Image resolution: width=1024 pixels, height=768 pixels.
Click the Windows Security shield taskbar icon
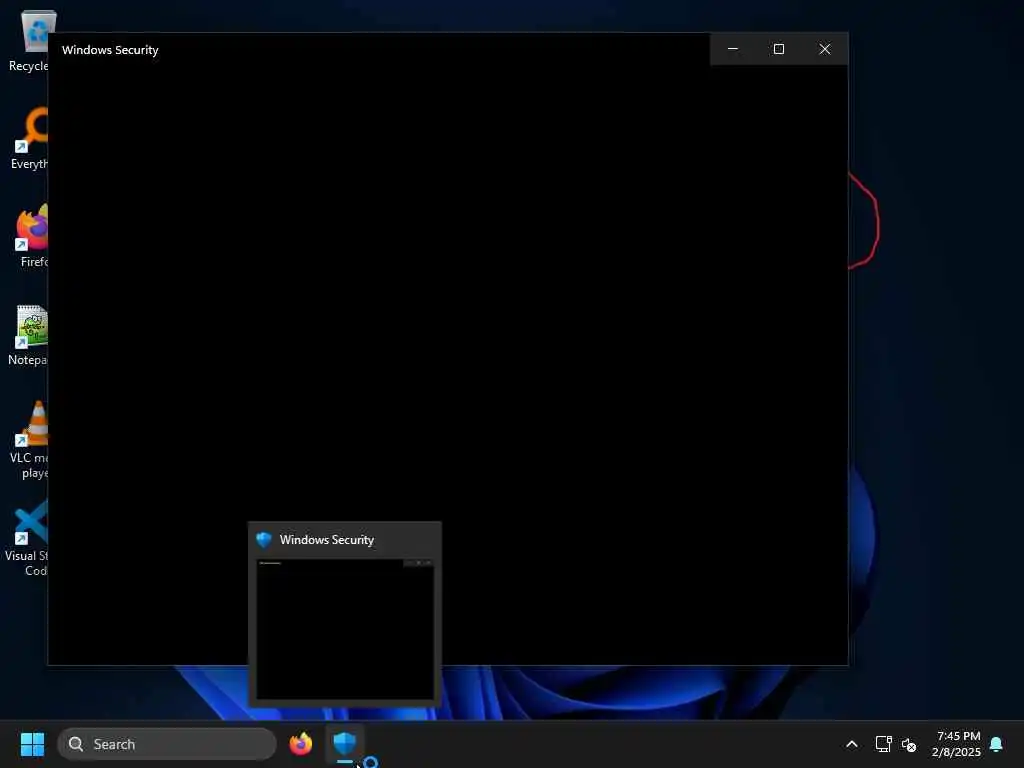345,743
